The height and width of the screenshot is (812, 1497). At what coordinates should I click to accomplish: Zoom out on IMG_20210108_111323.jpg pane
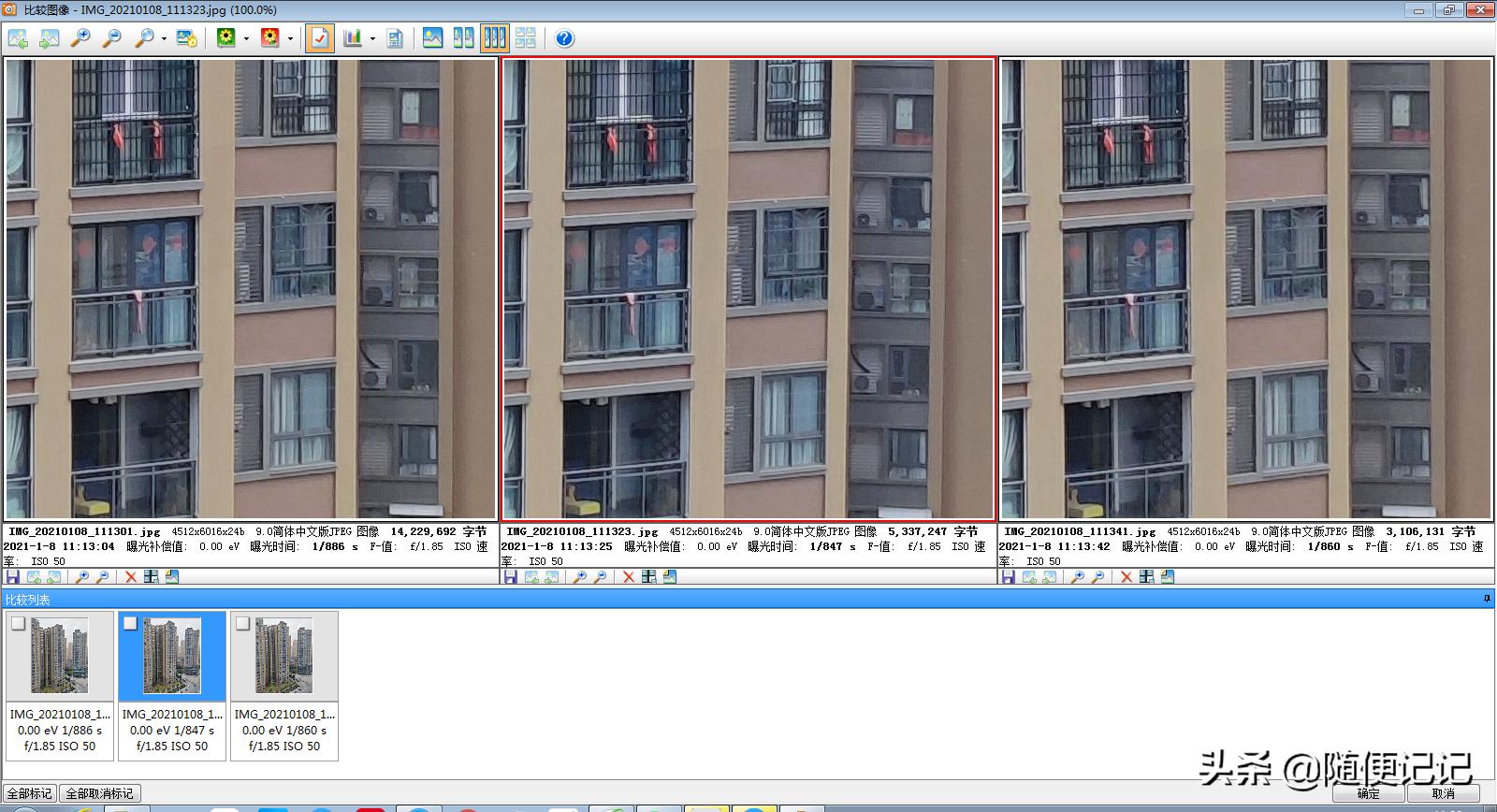click(601, 577)
